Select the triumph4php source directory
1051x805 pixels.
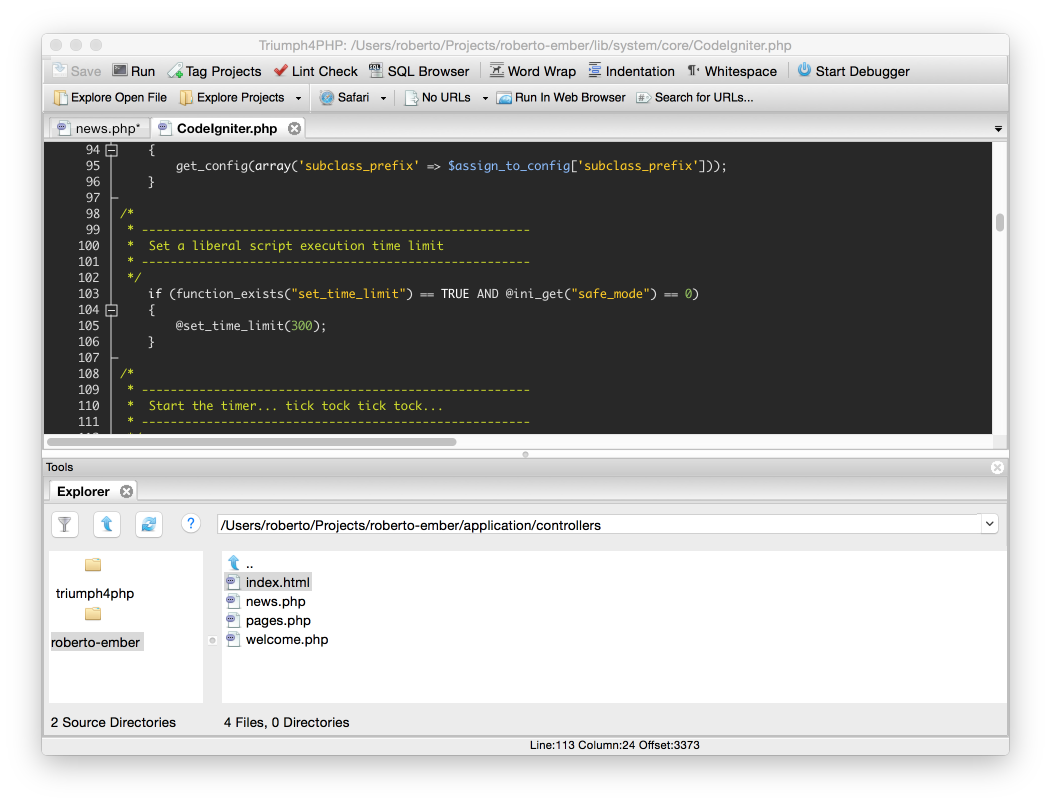click(95, 593)
